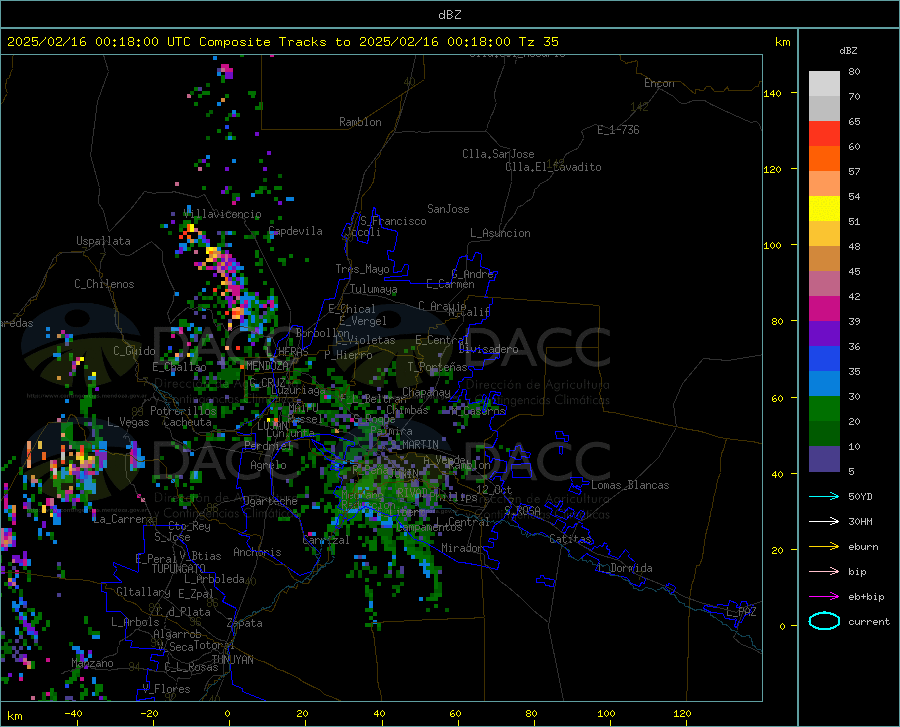
Task: Select the dark green 10-20 dBZ swatch
Action: click(824, 434)
